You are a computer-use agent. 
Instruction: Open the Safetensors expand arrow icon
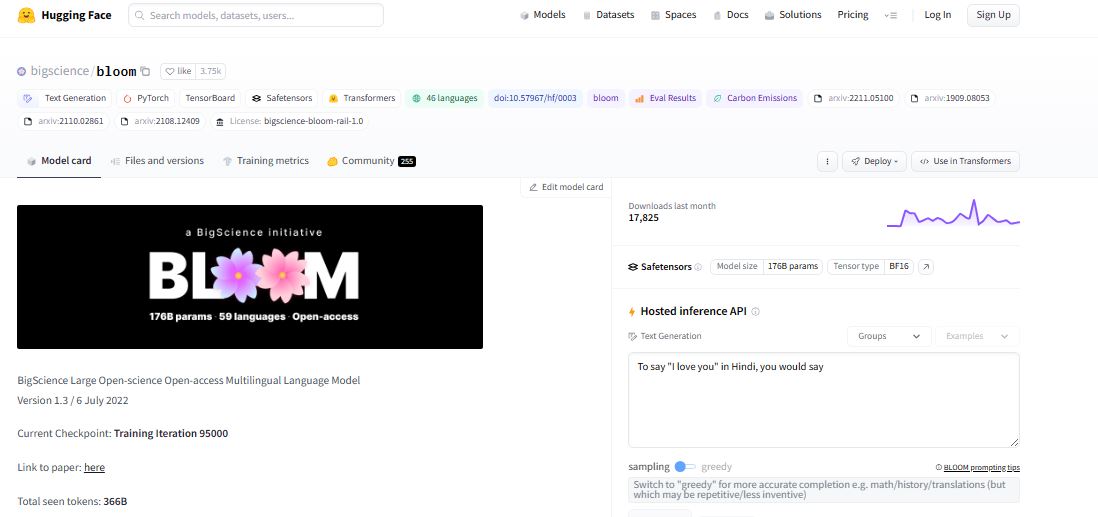[x=926, y=267]
